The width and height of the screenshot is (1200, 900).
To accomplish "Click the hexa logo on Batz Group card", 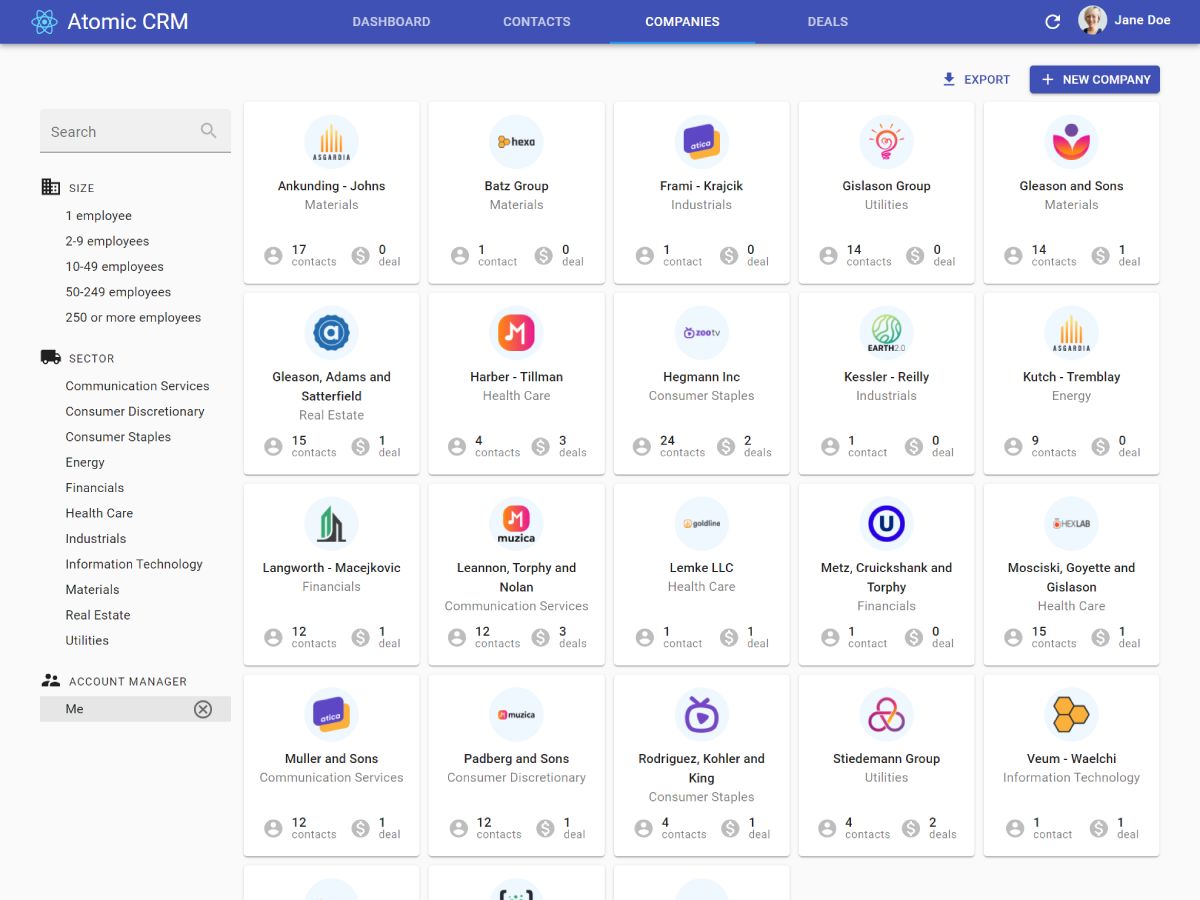I will [516, 141].
